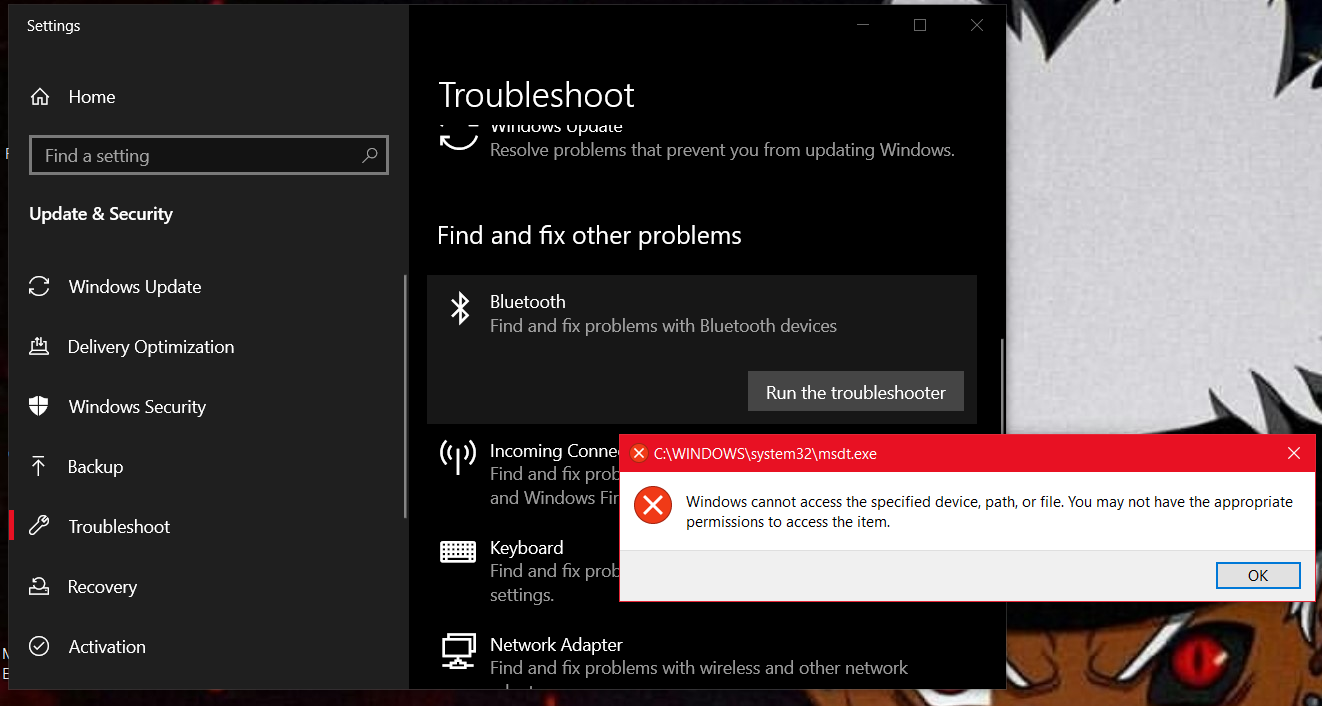Image resolution: width=1322 pixels, height=706 pixels.
Task: Click the Find and fix other problems heading
Action: coord(589,235)
